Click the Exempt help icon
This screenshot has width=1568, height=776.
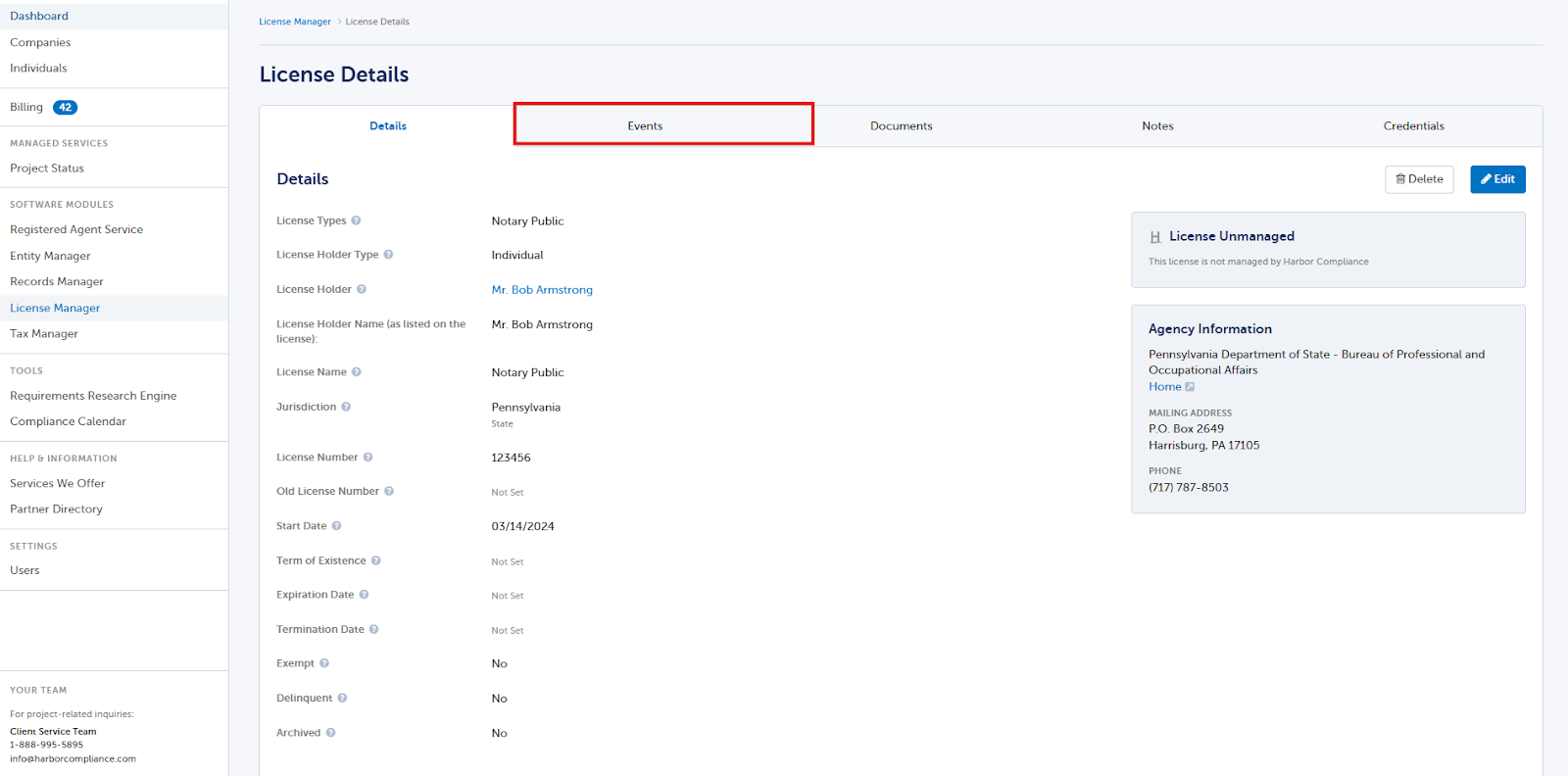pos(324,663)
